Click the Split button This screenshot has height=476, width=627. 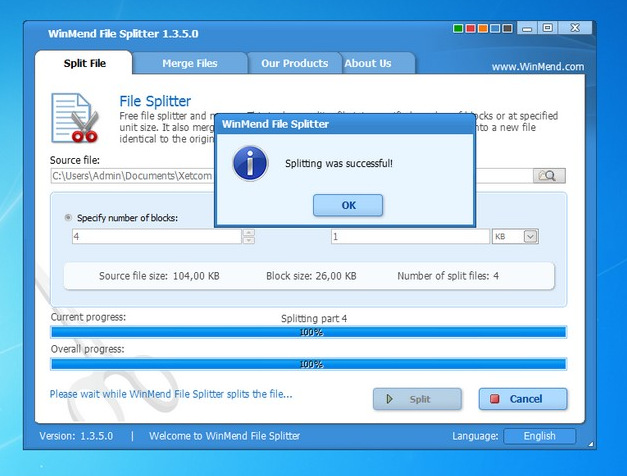click(x=417, y=399)
